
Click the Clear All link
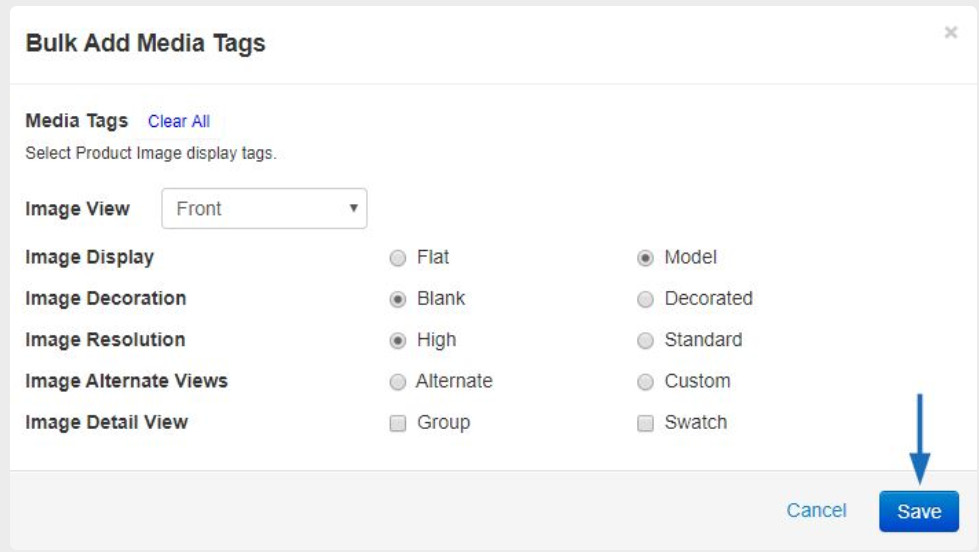coord(179,121)
